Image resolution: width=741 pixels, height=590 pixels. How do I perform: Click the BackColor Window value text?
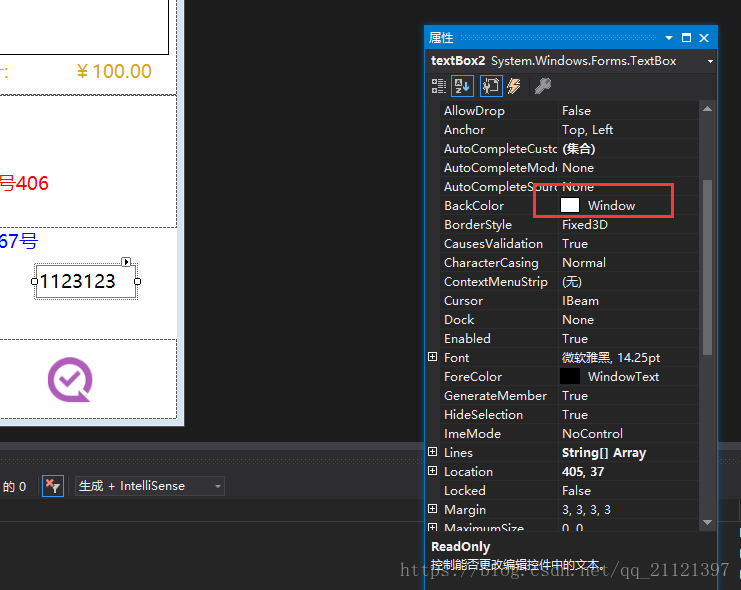click(x=612, y=206)
